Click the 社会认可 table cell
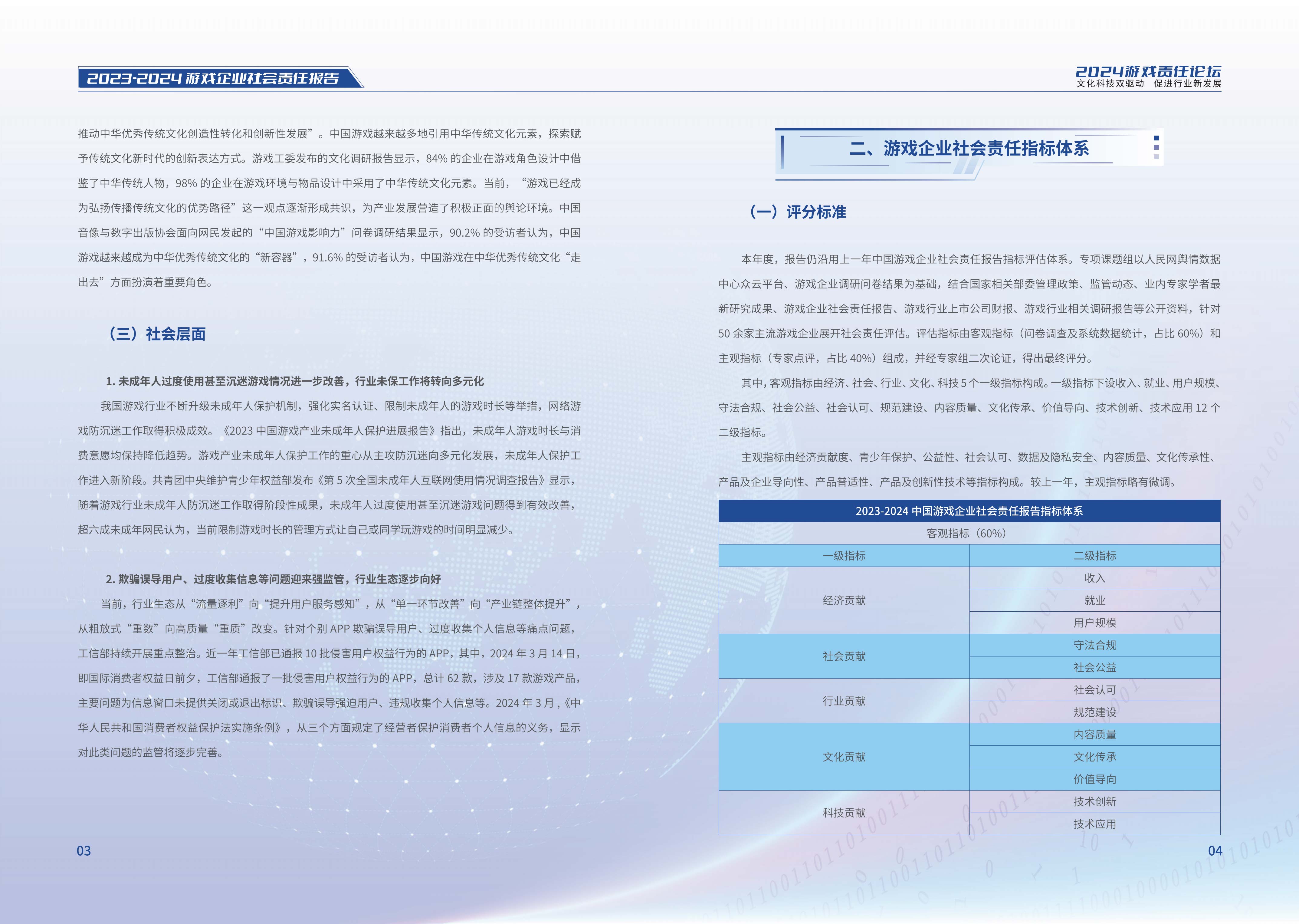This screenshot has height=924, width=1299. pos(1095,689)
